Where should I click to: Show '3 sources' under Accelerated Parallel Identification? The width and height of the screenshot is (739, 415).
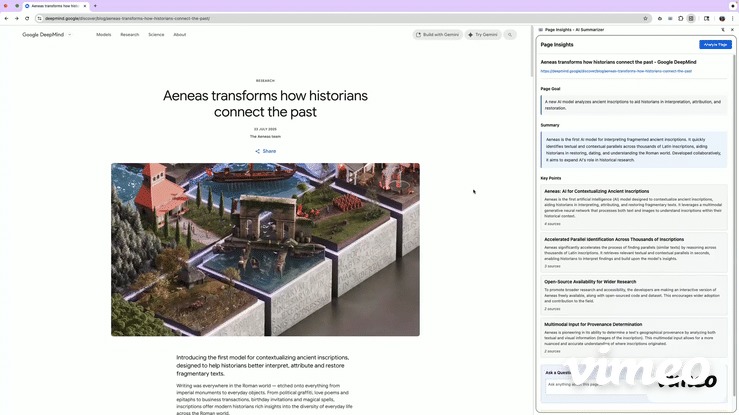552,266
